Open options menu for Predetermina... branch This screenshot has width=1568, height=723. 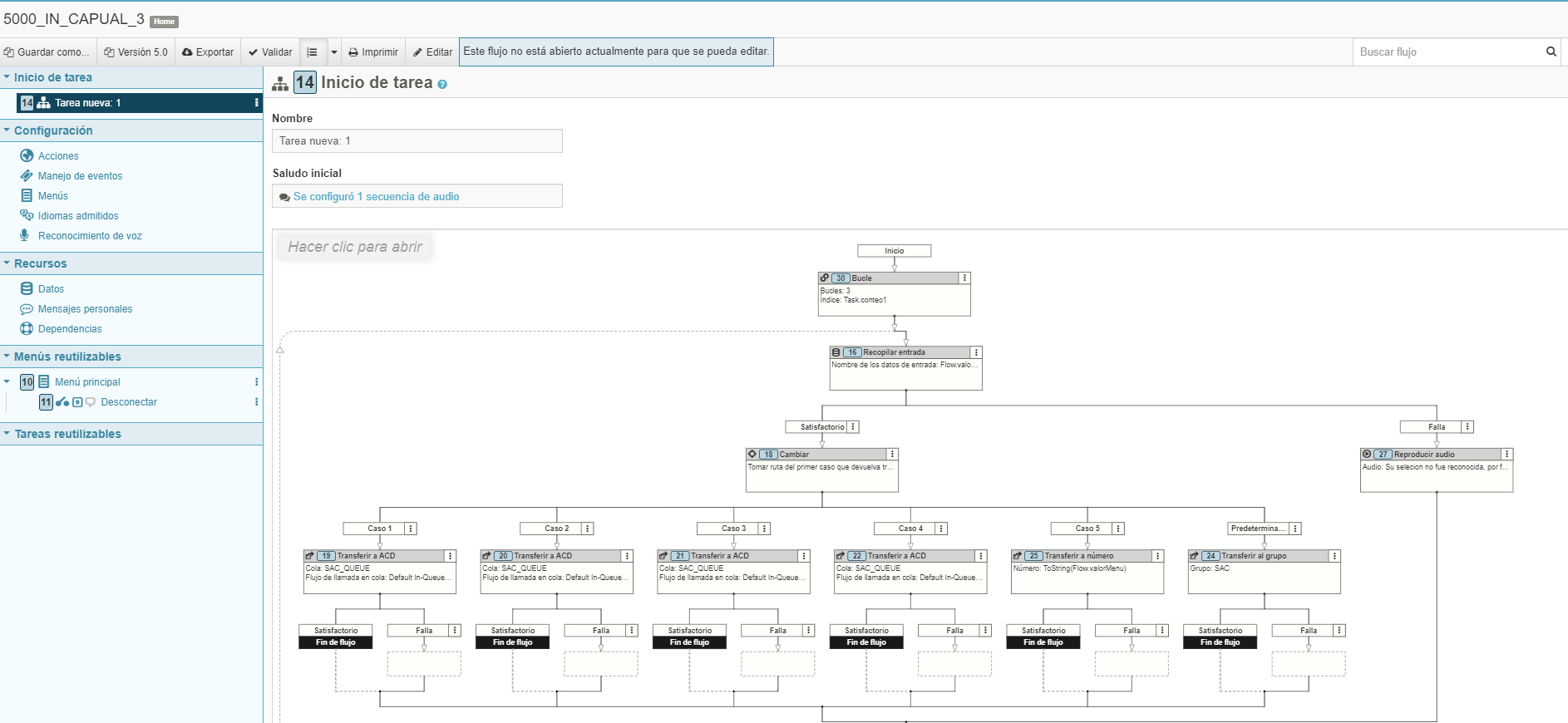1295,529
